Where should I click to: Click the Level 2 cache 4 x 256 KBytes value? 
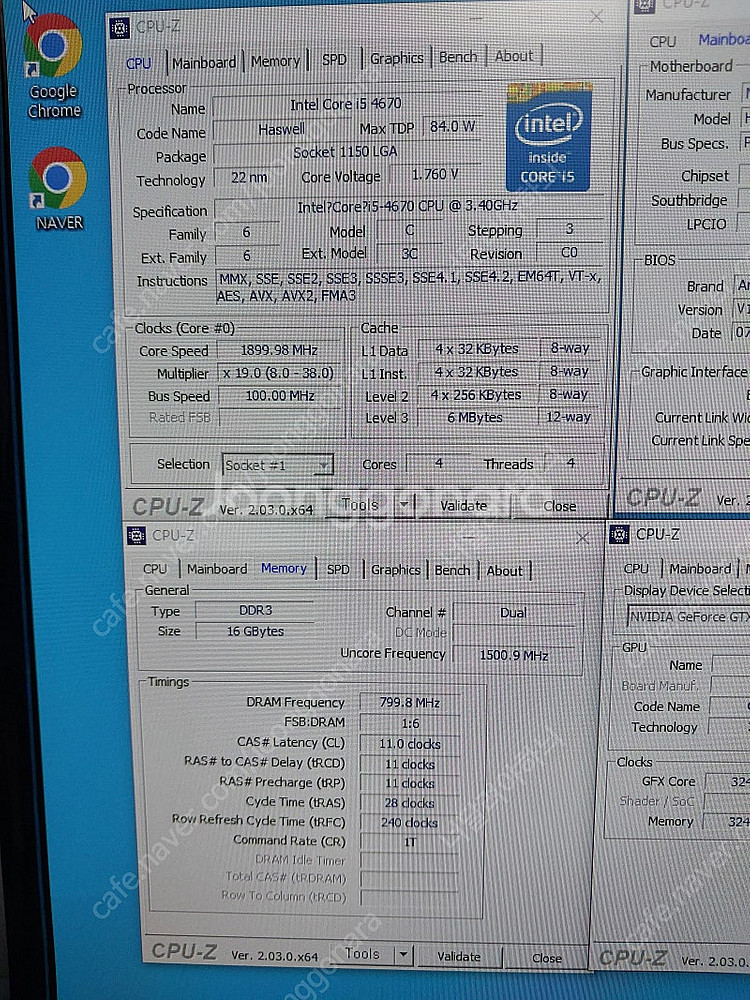[x=476, y=395]
